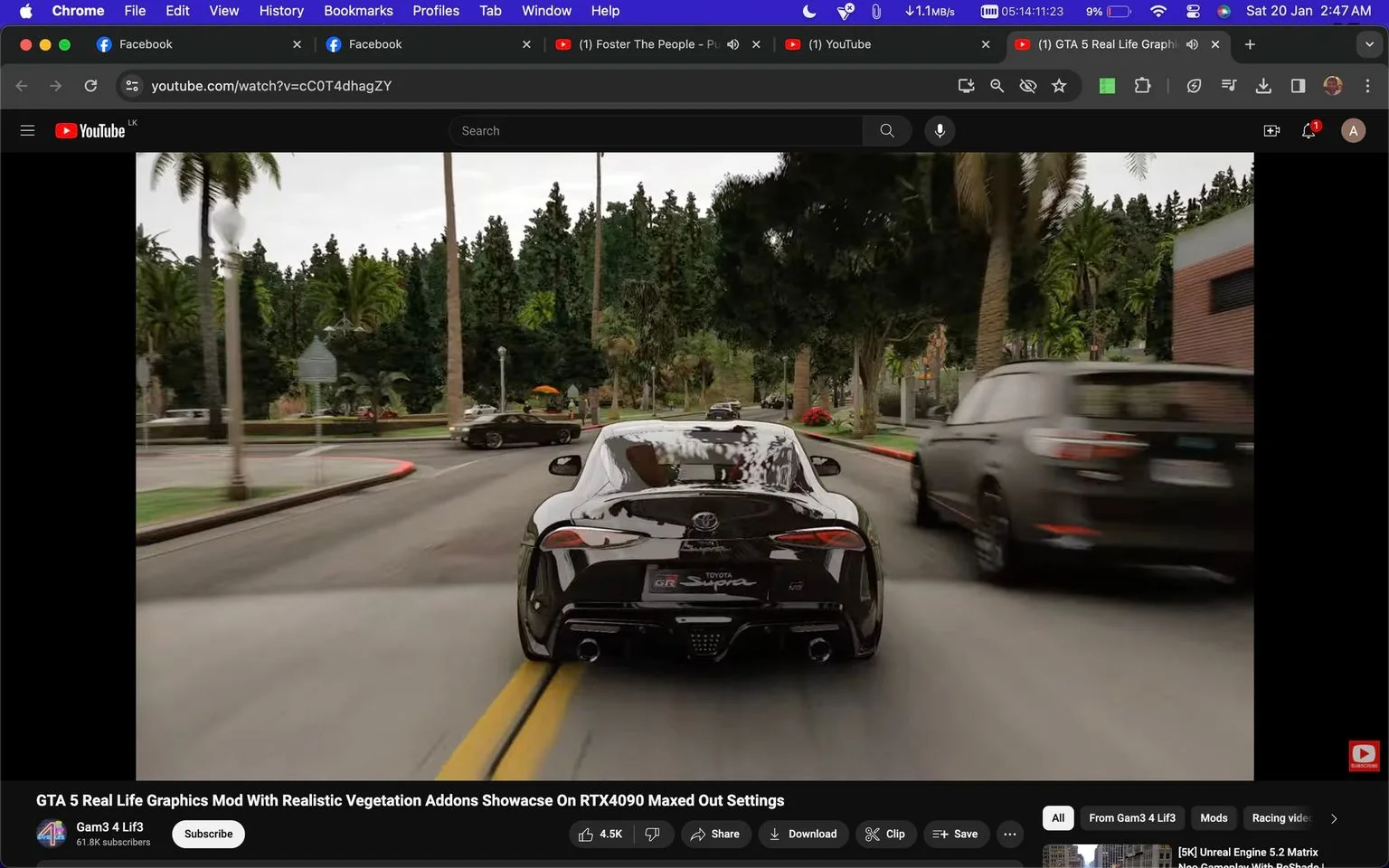
Task: Expand the Chrome tab search dropdown arrow
Action: pos(1369,44)
